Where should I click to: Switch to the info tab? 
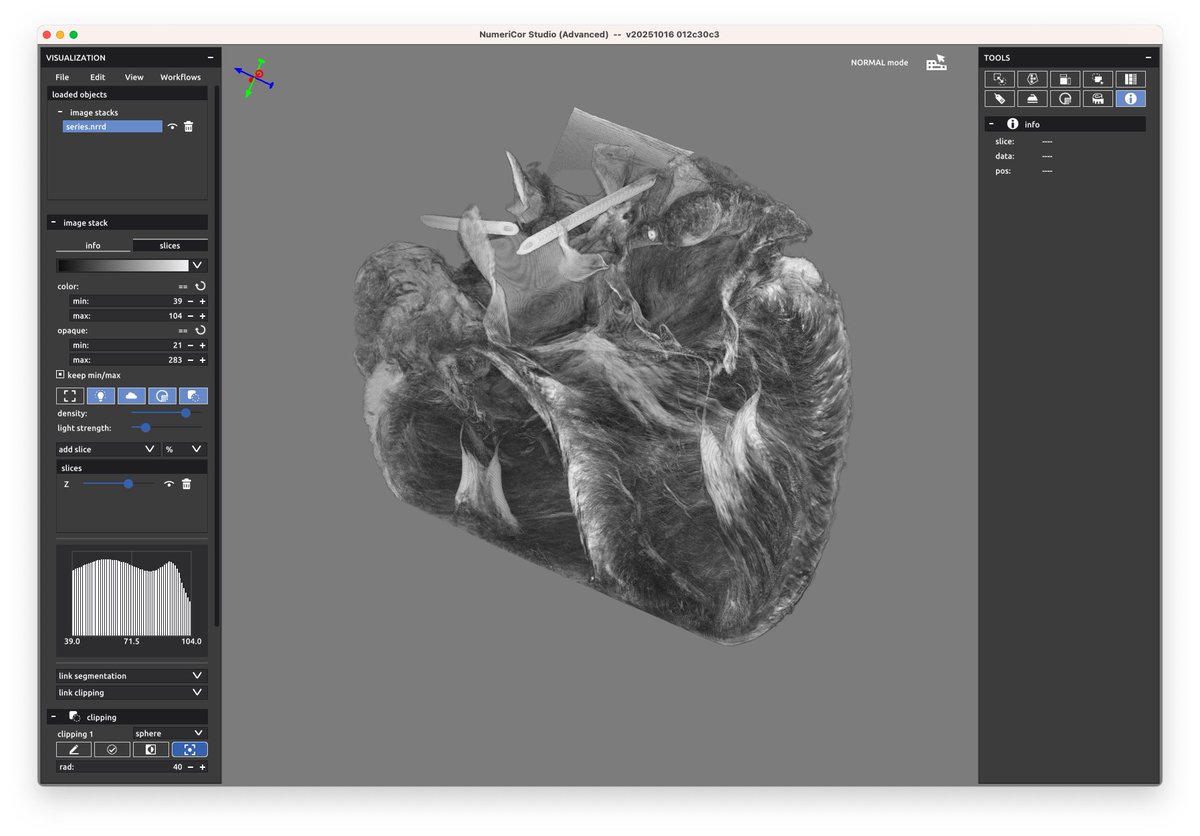point(93,245)
